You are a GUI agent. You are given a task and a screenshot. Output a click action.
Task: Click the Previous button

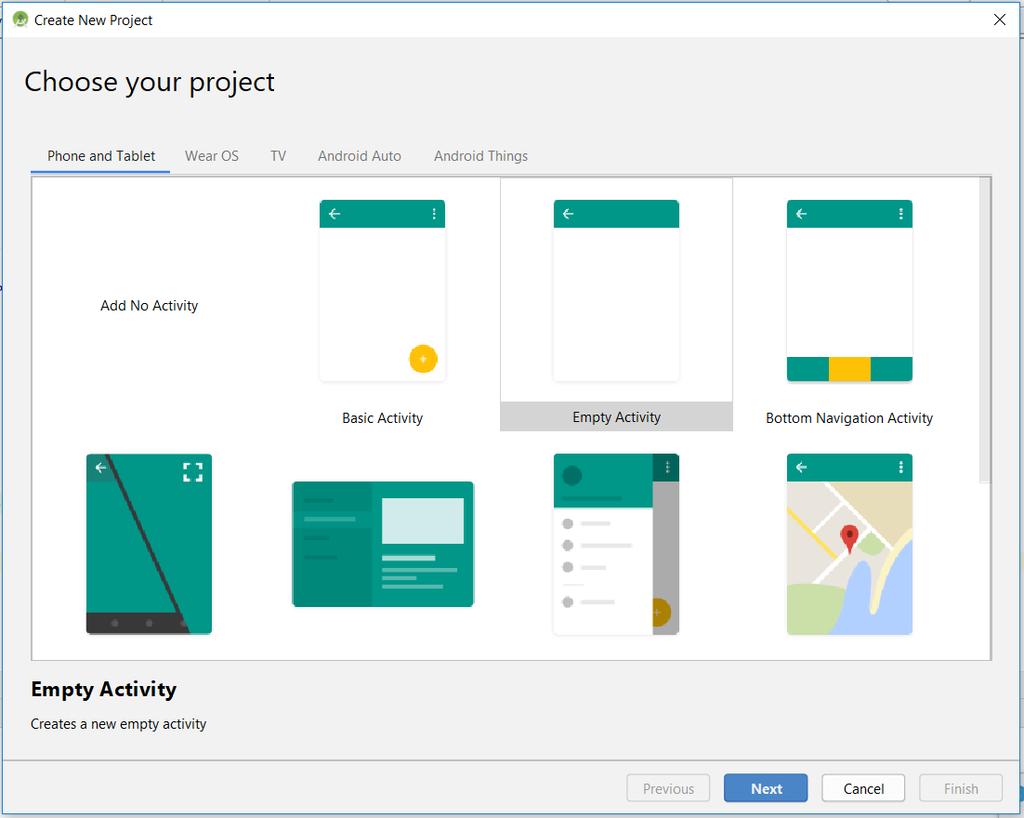668,788
